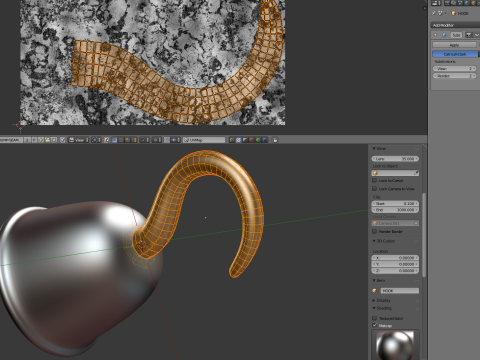Click the sidebar vertical scrollbar

(x=424, y=235)
